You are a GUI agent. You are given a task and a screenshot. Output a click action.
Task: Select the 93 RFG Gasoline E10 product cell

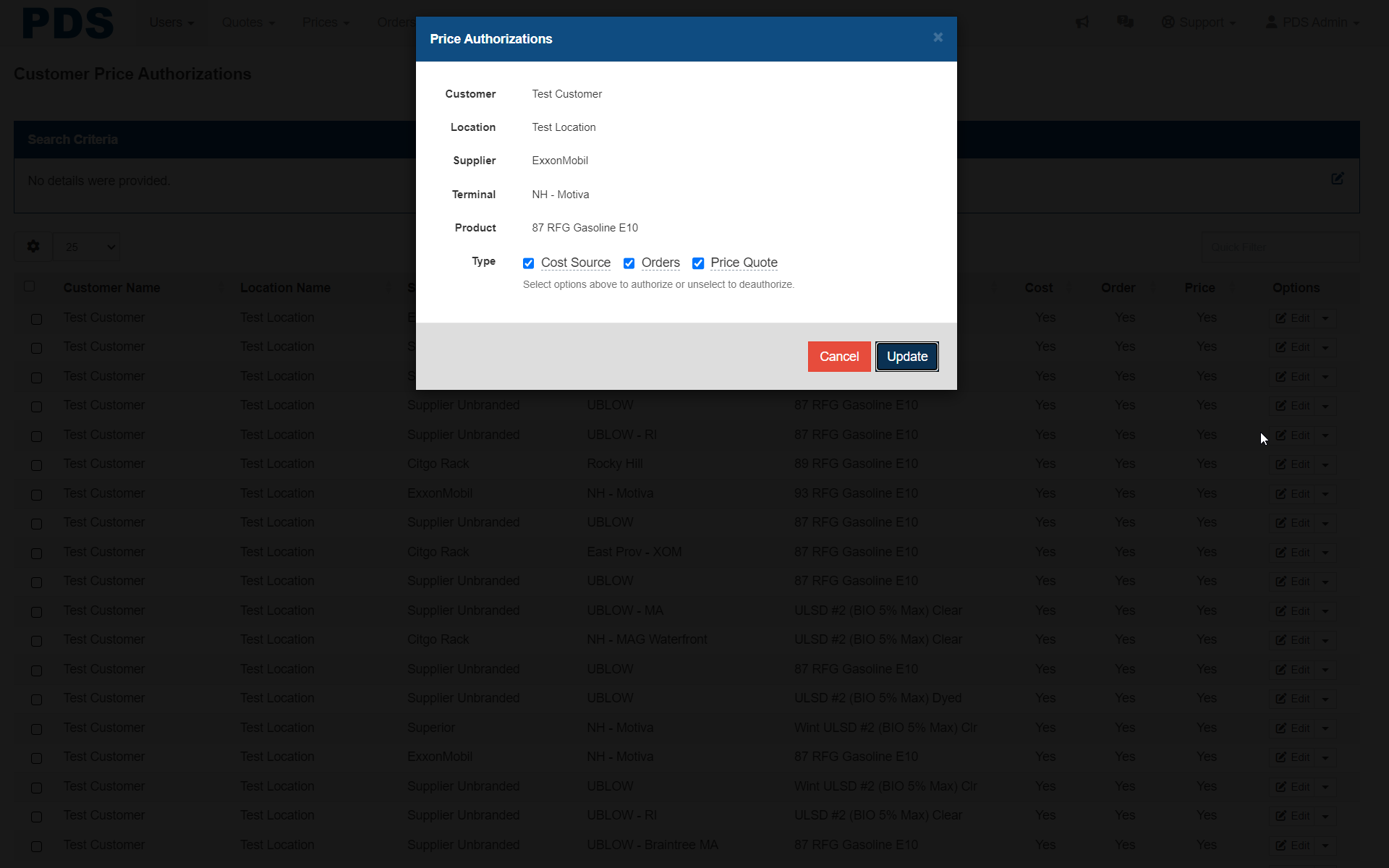[856, 493]
